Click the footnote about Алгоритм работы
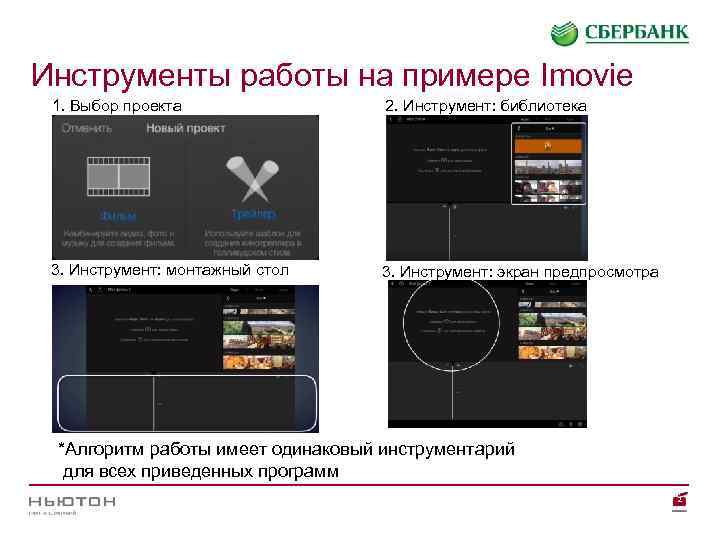Viewport: 720px width, 540px height. [x=287, y=460]
